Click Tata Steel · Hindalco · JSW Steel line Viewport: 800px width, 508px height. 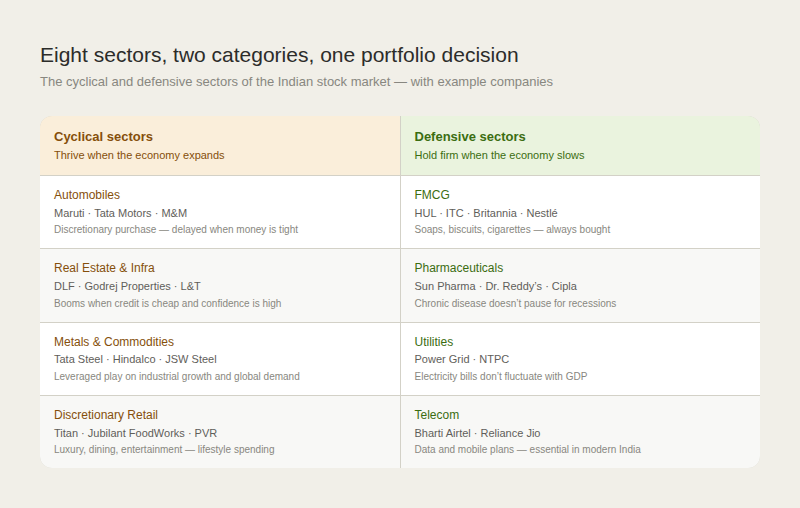(135, 359)
